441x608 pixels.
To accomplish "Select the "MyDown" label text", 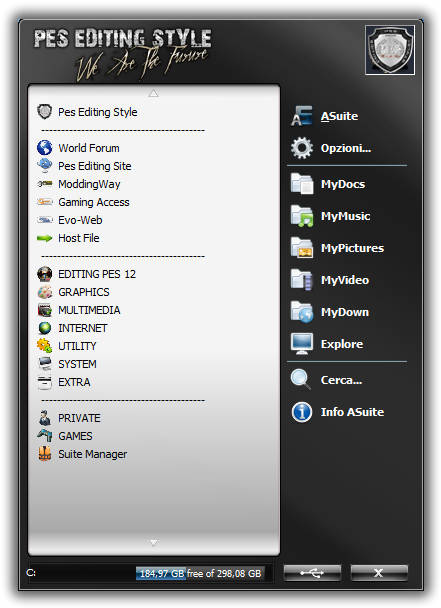I will [344, 312].
